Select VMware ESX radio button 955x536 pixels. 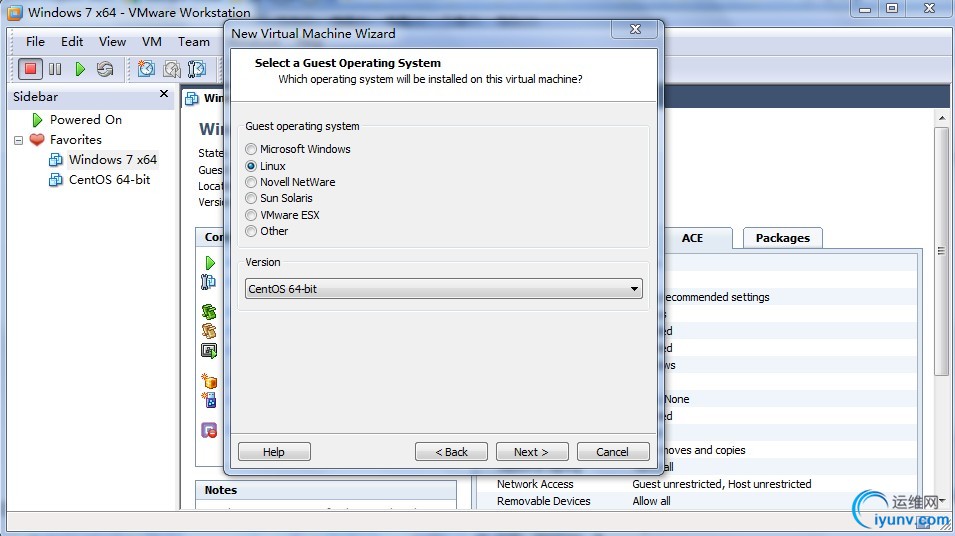pyautogui.click(x=251, y=215)
